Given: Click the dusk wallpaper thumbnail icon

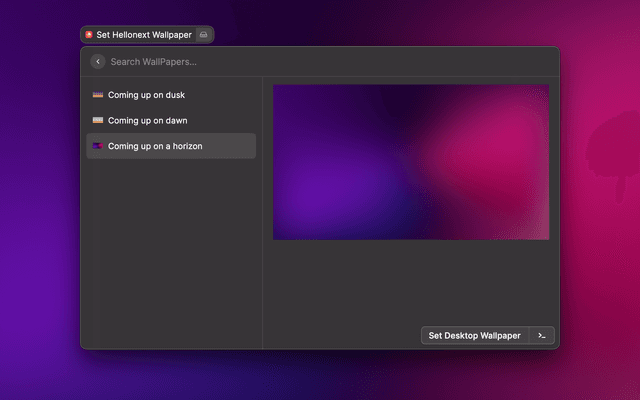Looking at the screenshot, I should click(x=97, y=95).
